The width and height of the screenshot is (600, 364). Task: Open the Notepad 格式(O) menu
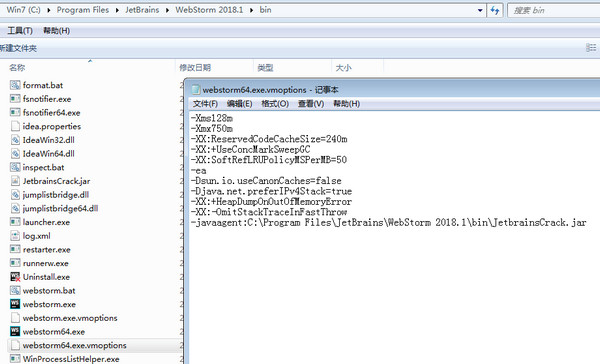275,104
